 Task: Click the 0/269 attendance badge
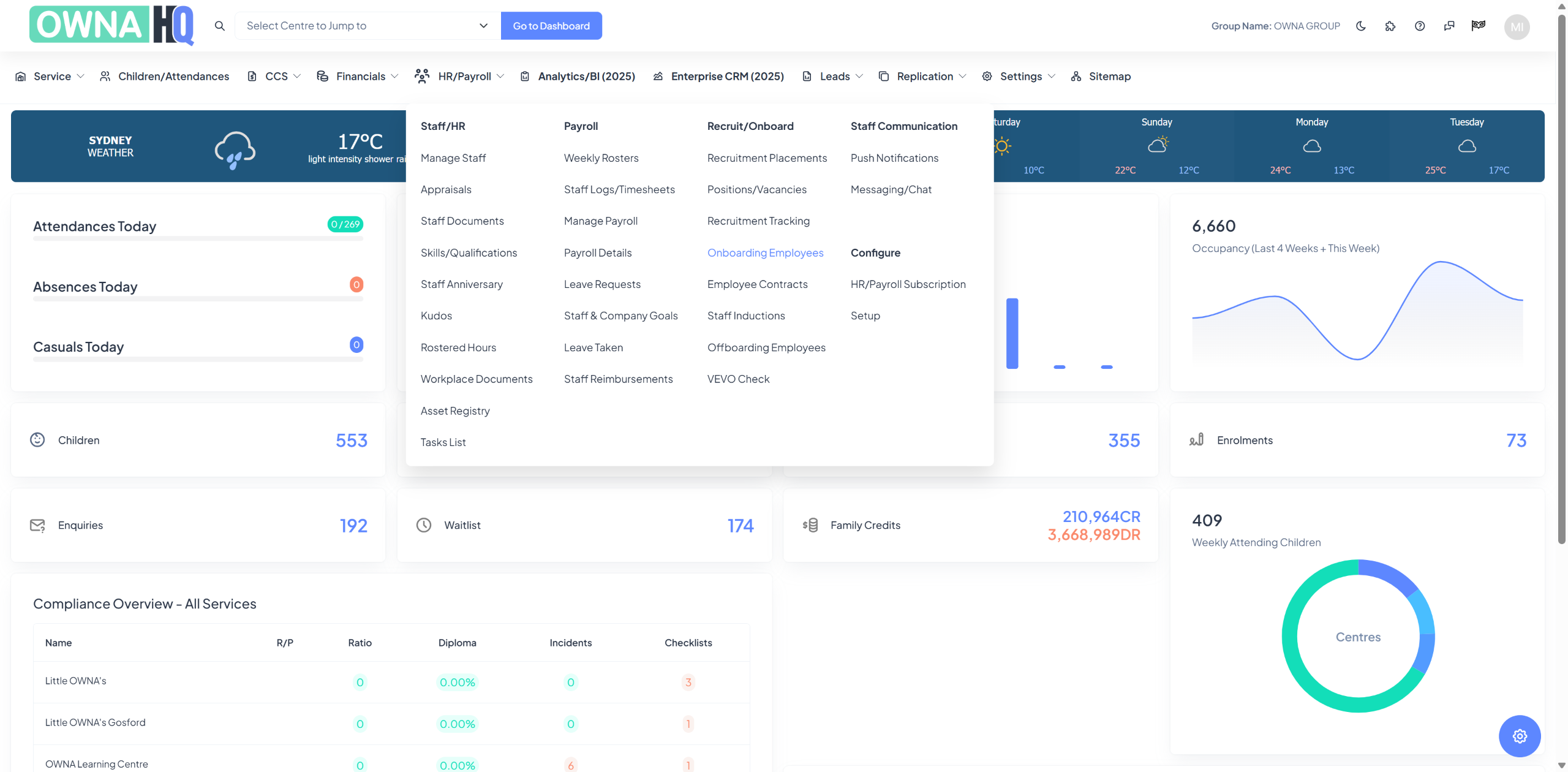pos(345,224)
